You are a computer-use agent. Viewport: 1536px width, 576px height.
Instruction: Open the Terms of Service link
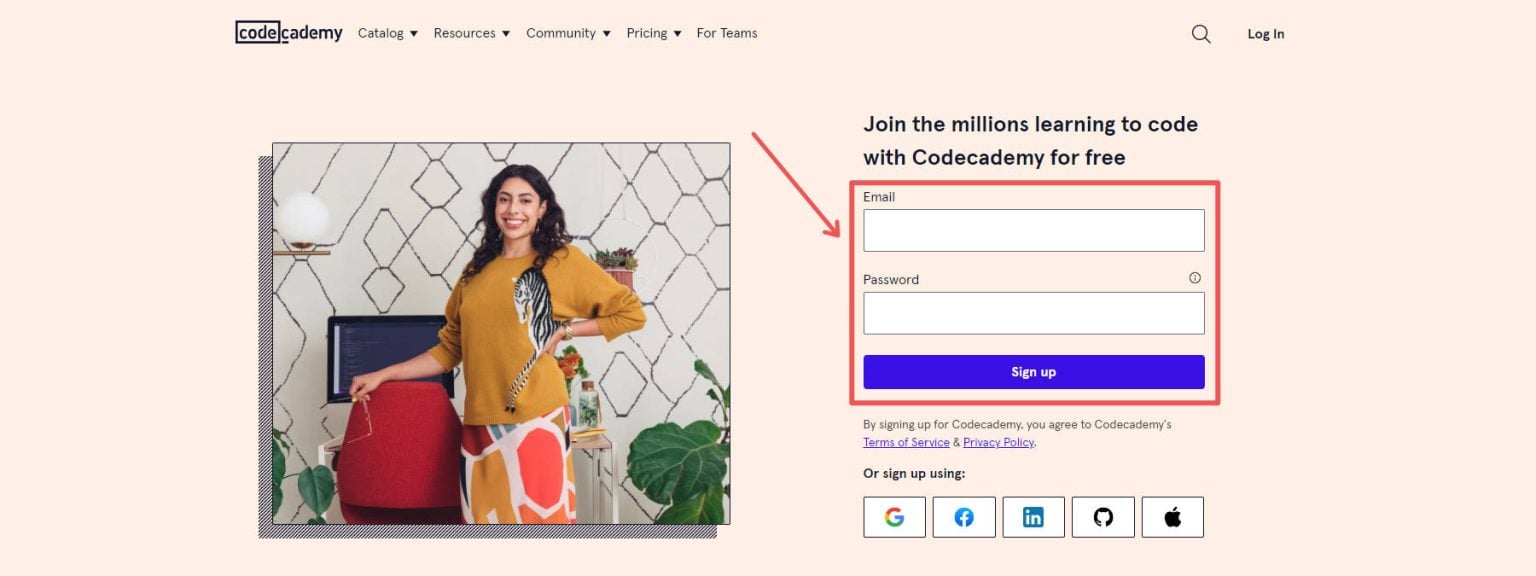pyautogui.click(x=906, y=442)
